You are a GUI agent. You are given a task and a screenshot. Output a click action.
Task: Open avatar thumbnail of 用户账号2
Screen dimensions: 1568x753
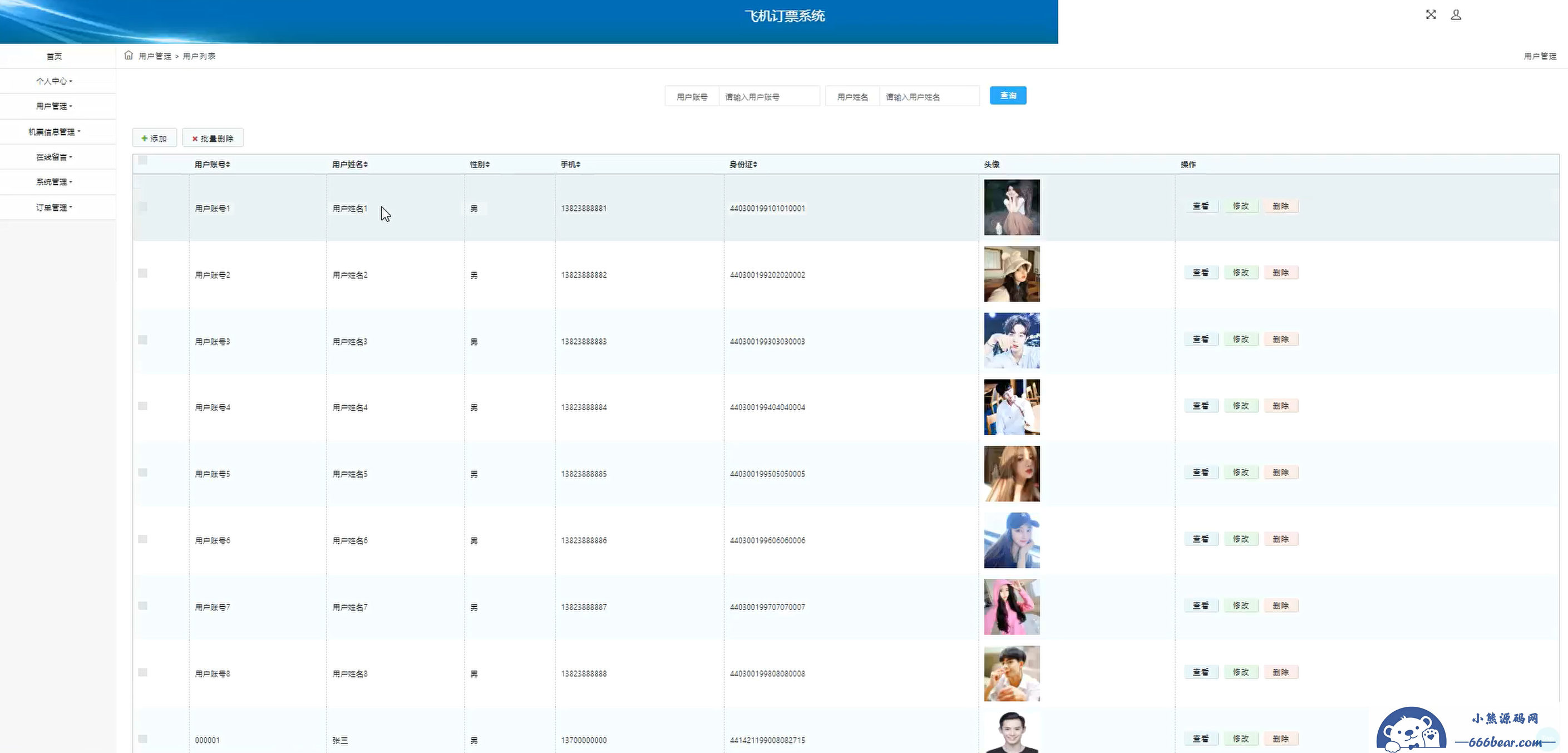(1012, 274)
